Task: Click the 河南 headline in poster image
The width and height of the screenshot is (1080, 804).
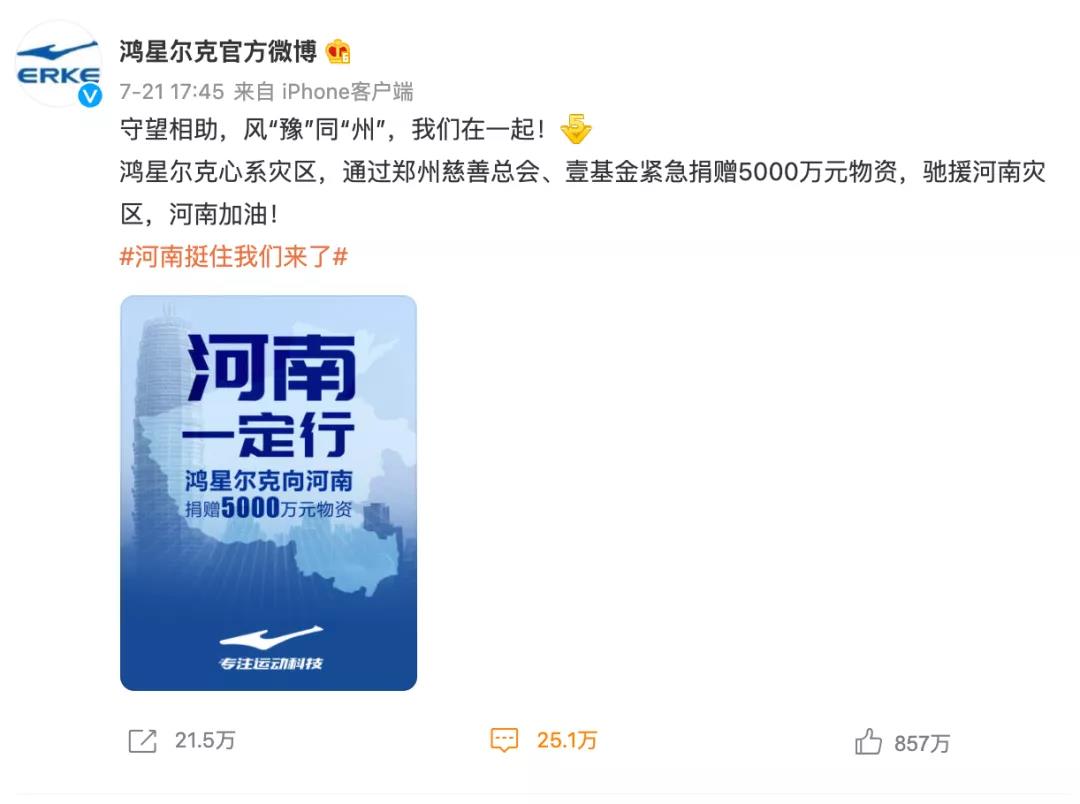Action: pos(271,368)
